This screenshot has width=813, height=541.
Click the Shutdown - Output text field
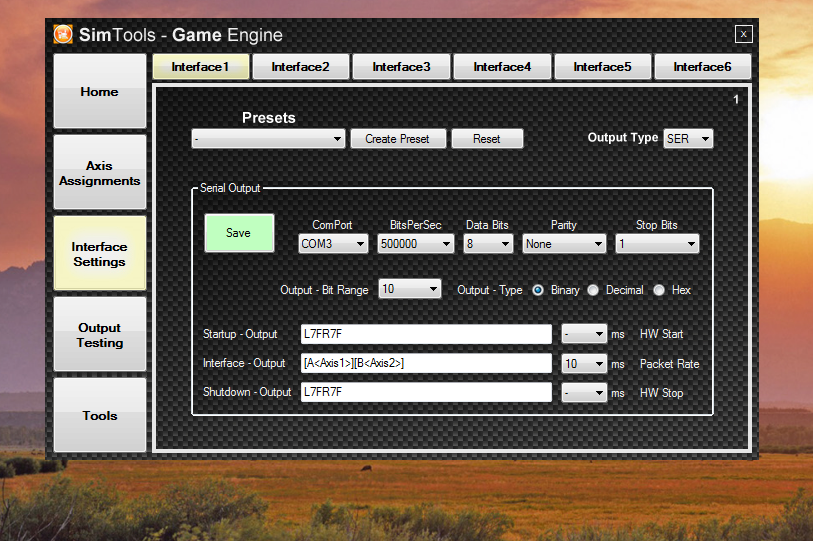point(426,392)
